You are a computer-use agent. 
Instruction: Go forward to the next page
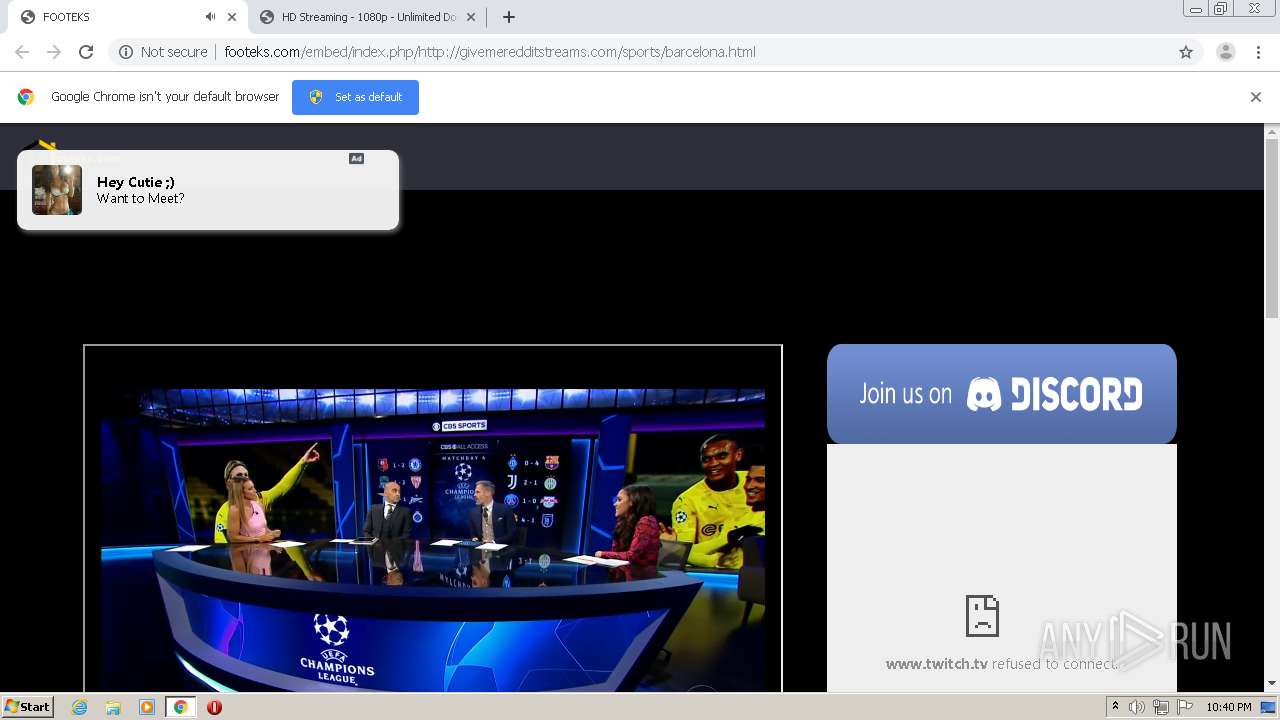point(54,52)
